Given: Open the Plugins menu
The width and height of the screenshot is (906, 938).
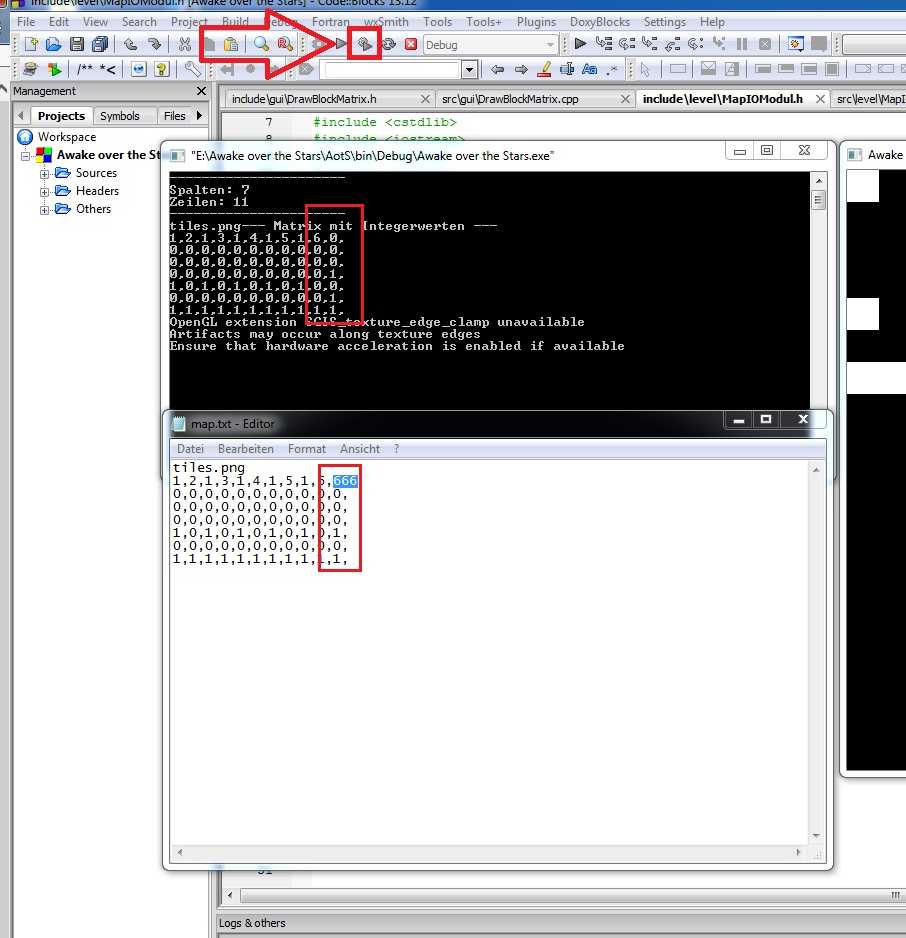Looking at the screenshot, I should point(536,21).
